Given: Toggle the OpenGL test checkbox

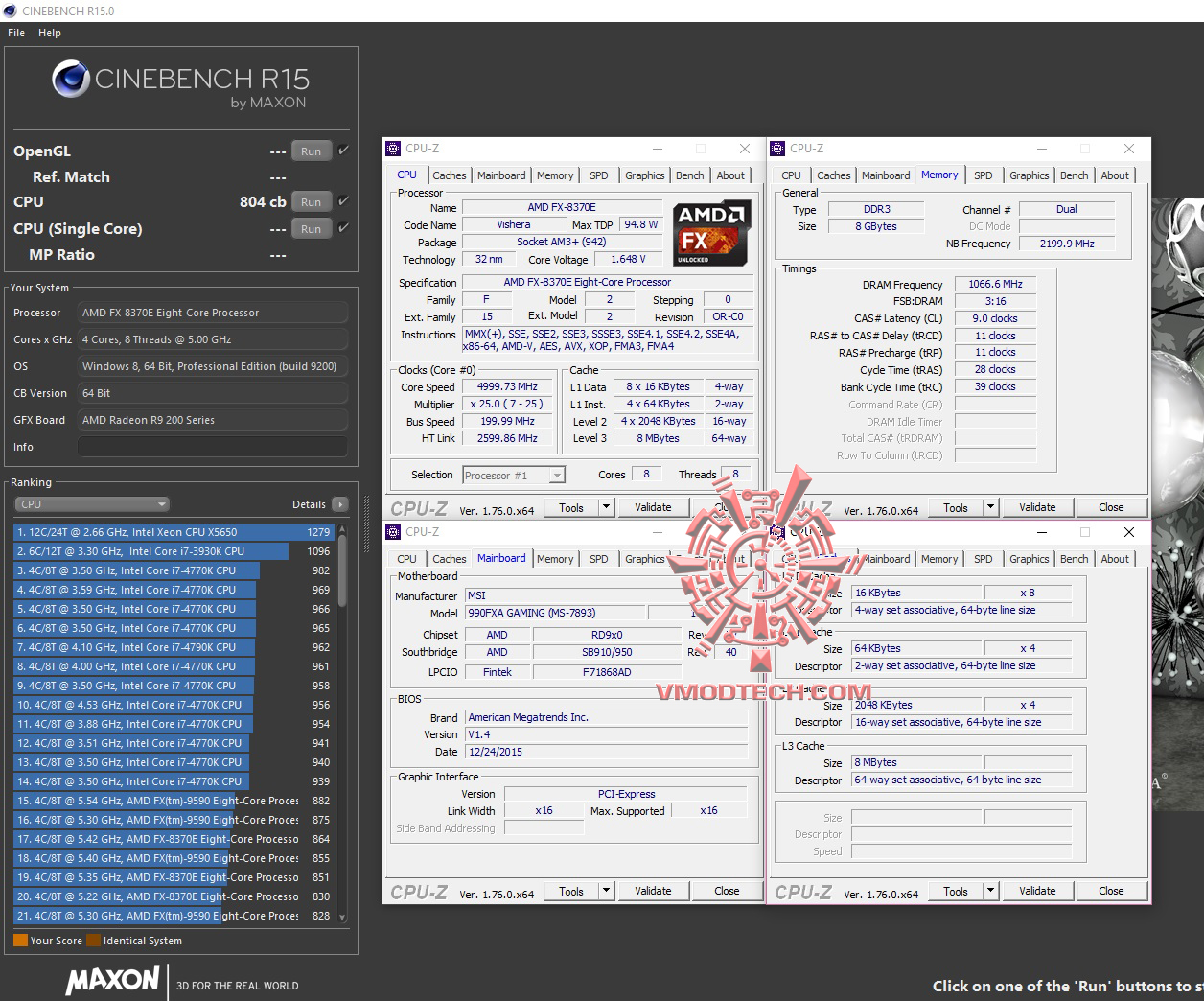Looking at the screenshot, I should coord(343,151).
